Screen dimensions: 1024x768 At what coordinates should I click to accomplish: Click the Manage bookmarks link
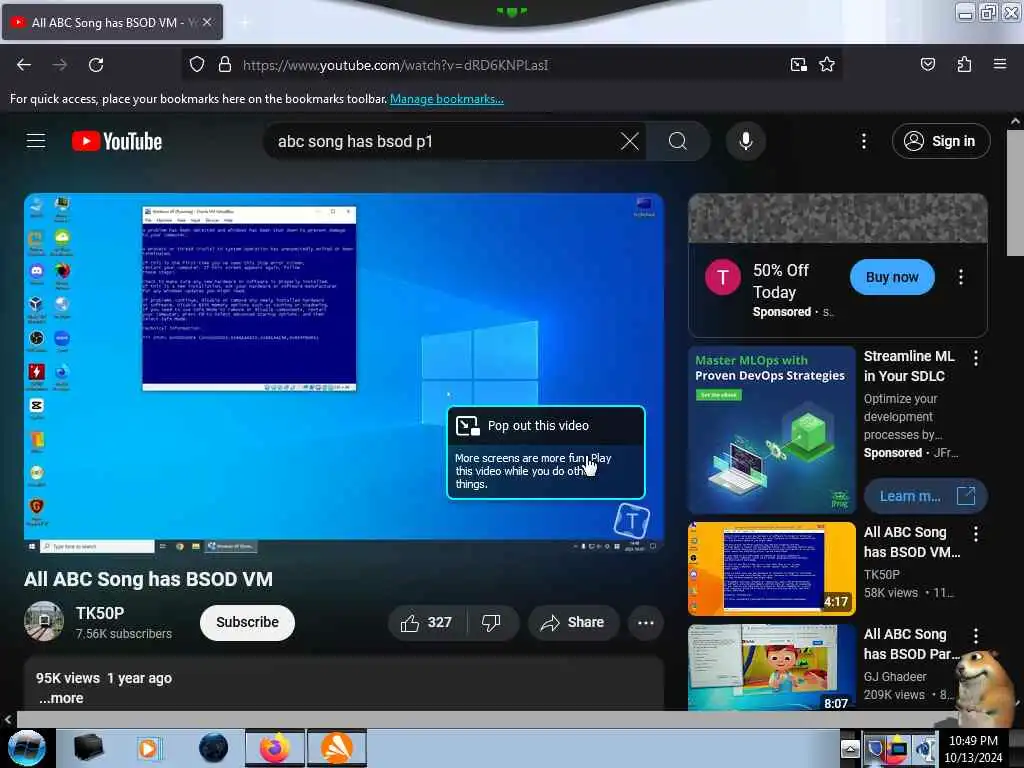[447, 99]
